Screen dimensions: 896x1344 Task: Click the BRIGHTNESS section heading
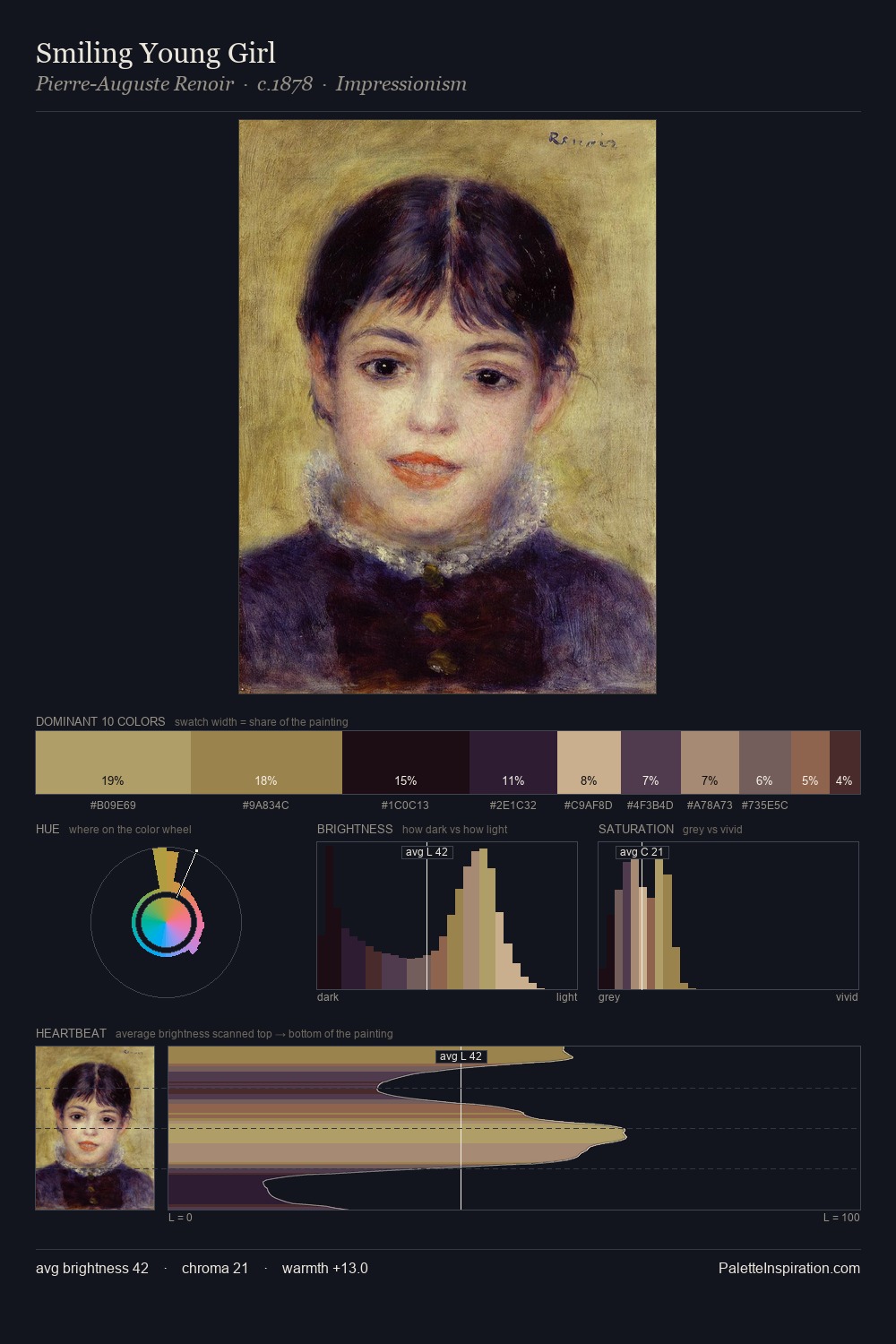tap(355, 829)
